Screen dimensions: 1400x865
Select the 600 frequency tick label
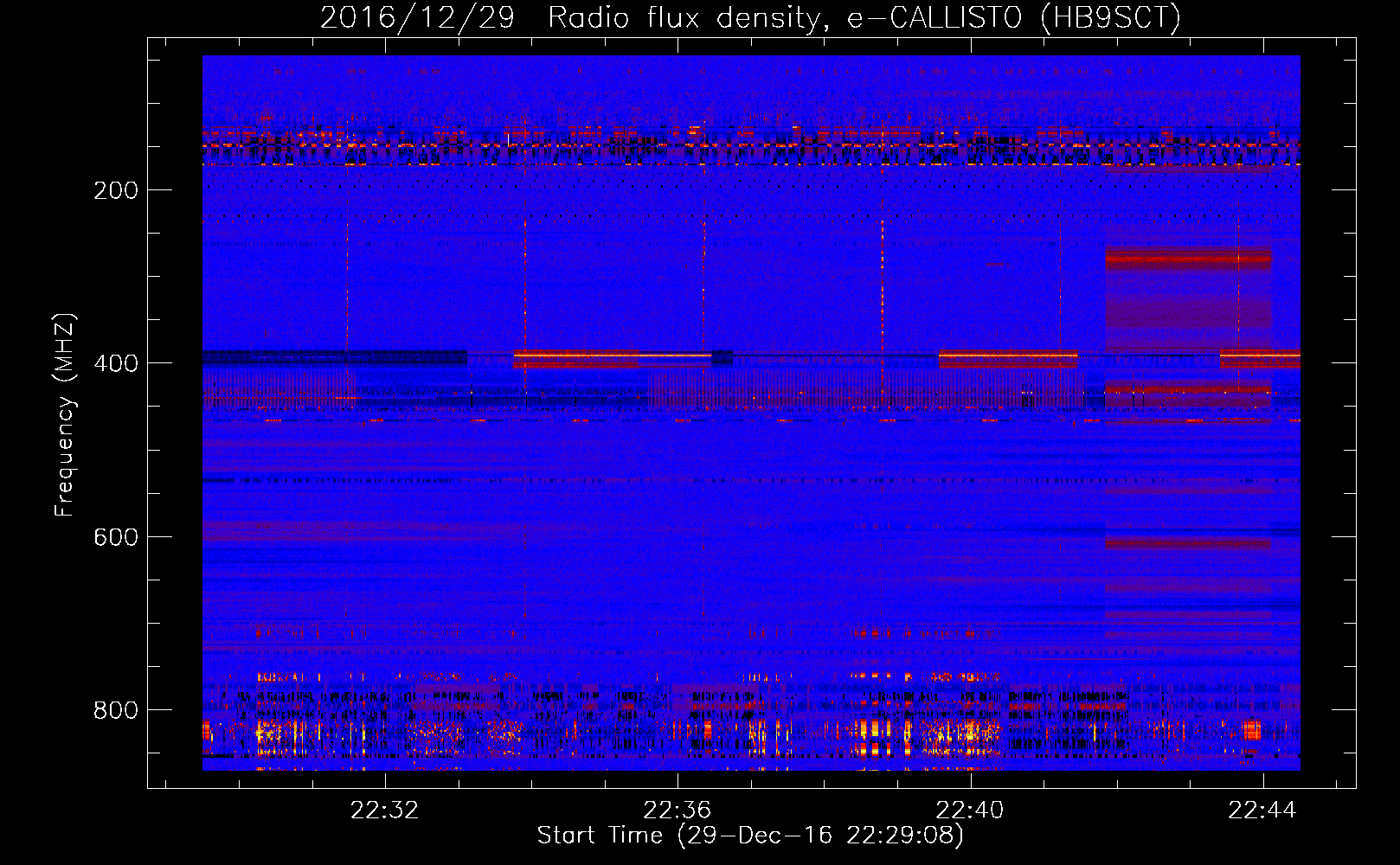pyautogui.click(x=116, y=537)
